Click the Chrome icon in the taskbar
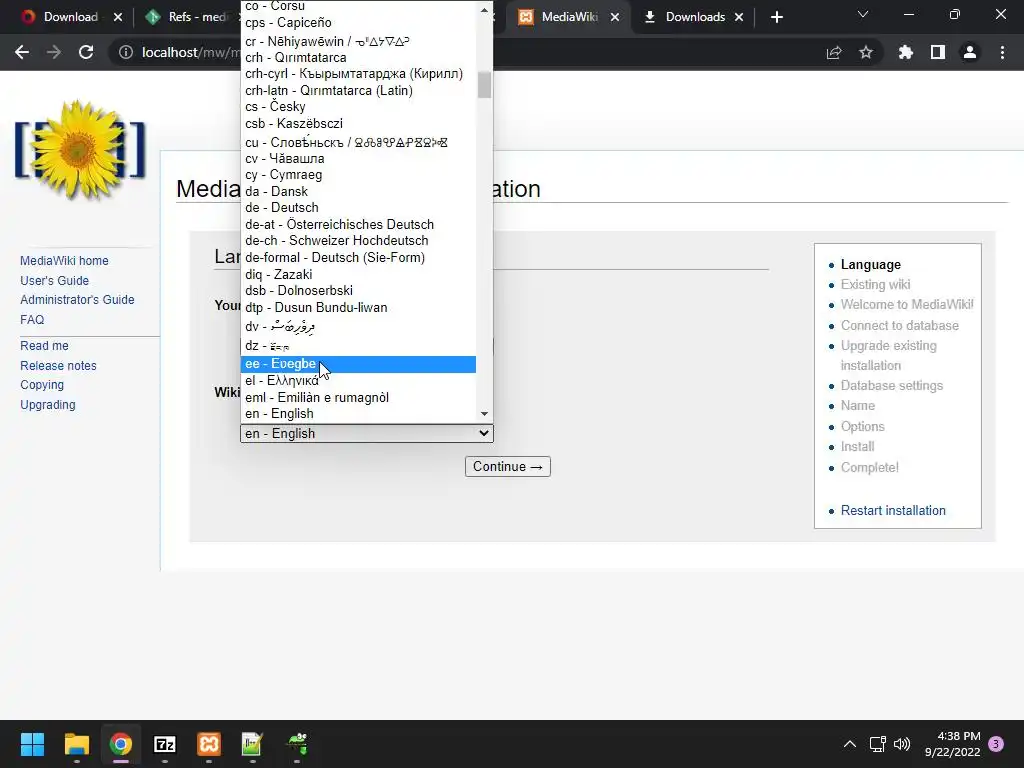Viewport: 1024px width, 768px height. [x=120, y=744]
